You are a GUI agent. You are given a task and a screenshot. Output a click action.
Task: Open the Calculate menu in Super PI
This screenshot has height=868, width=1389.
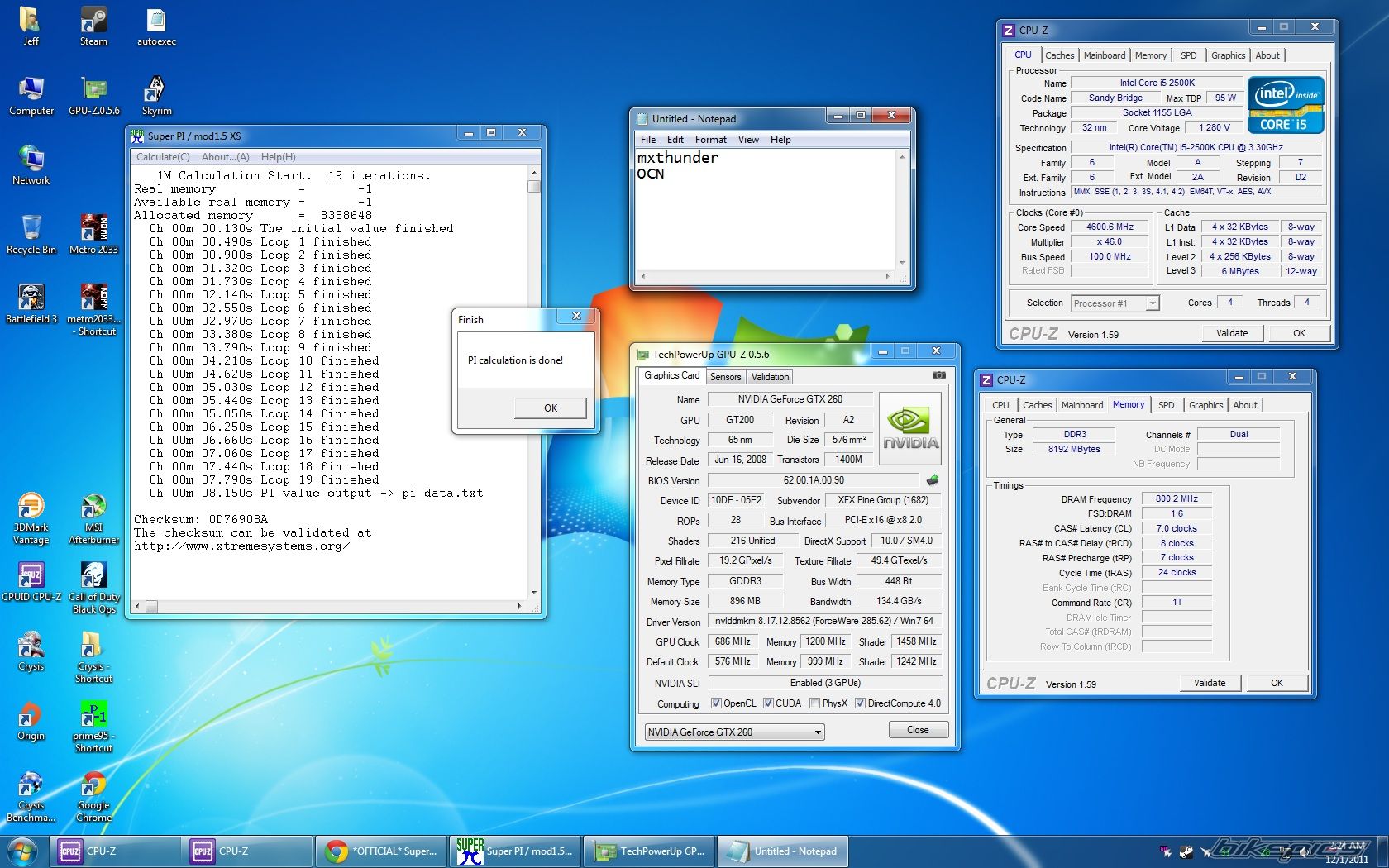pos(163,157)
